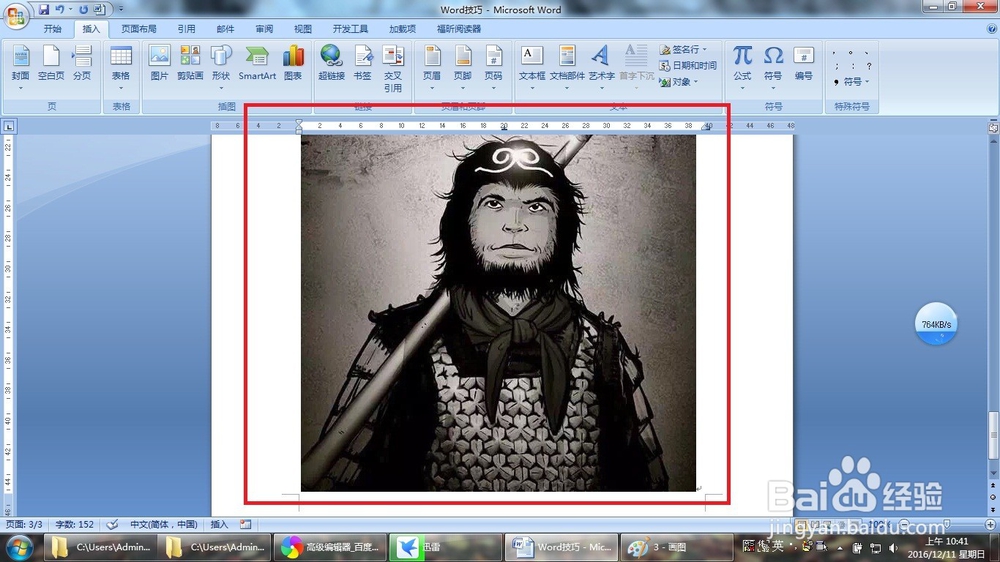This screenshot has width=1000, height=562.
Task: Insert a SmartArt graphic
Action: point(257,64)
